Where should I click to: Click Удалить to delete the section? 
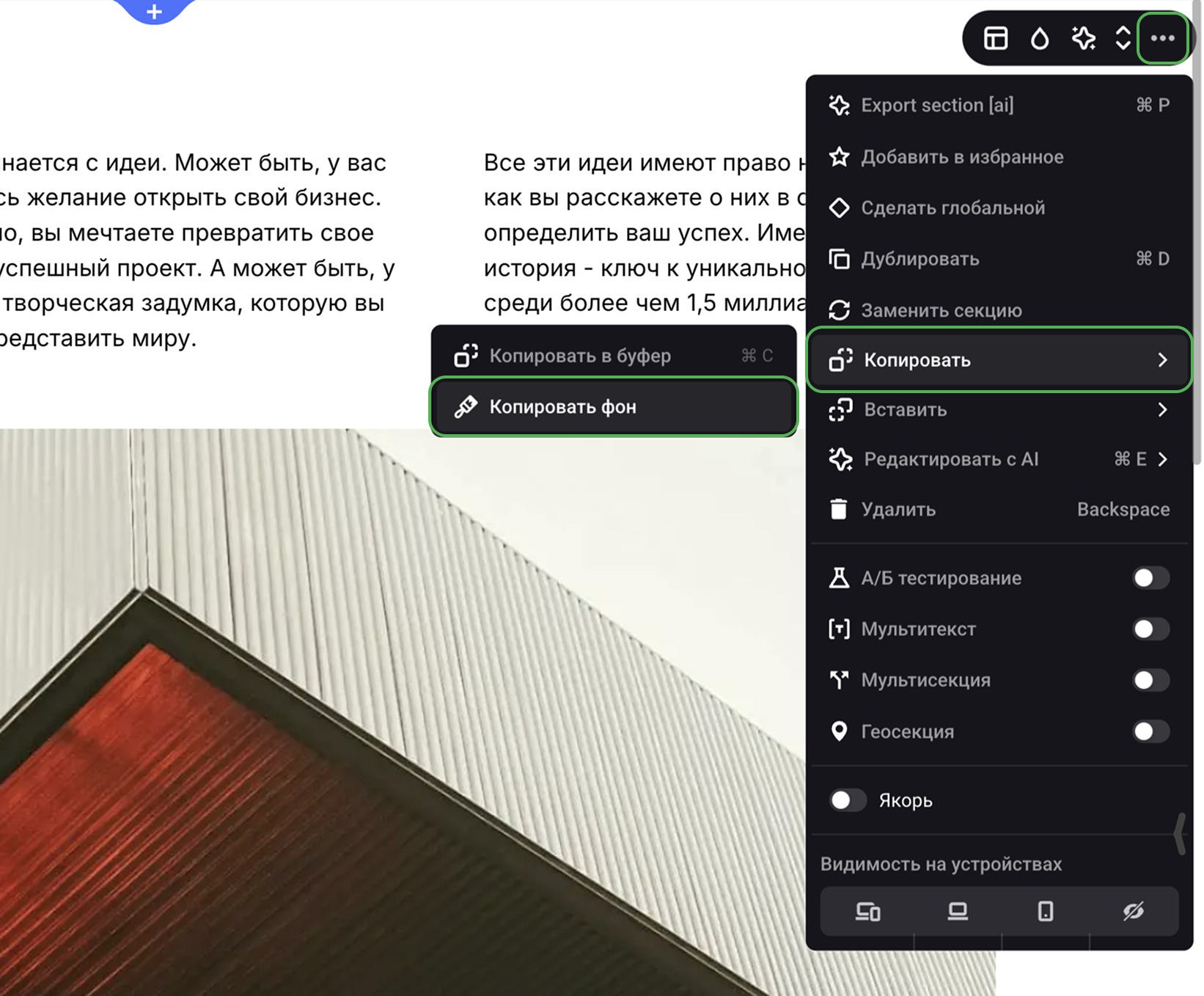pos(999,509)
